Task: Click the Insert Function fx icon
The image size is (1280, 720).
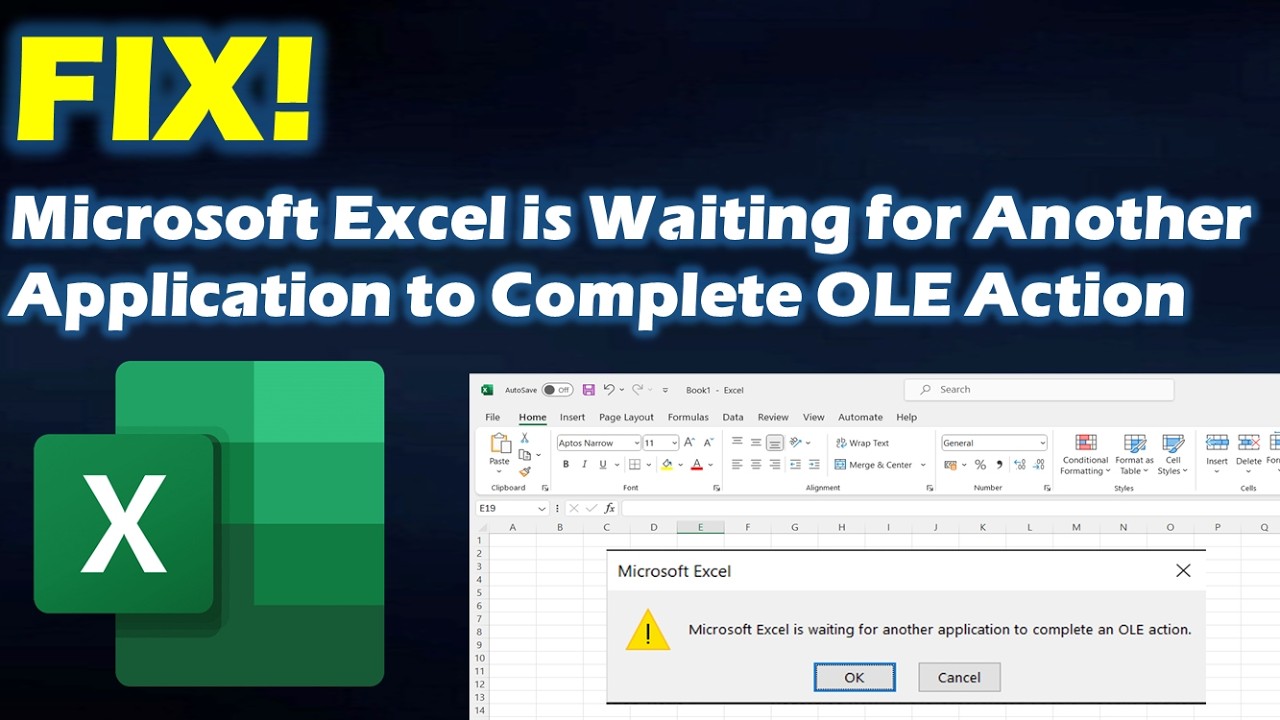Action: (610, 509)
